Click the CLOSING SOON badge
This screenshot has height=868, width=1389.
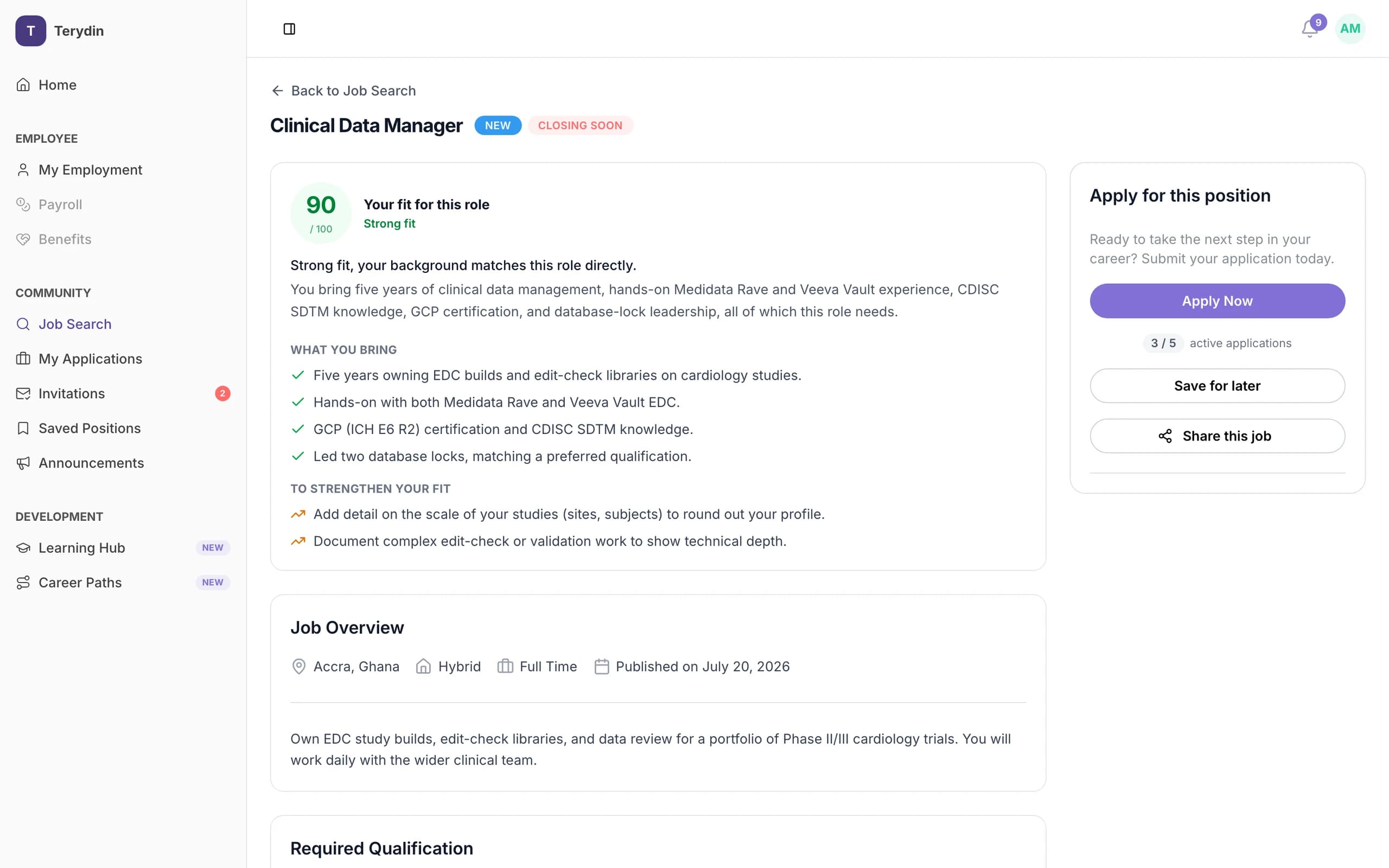click(x=580, y=125)
